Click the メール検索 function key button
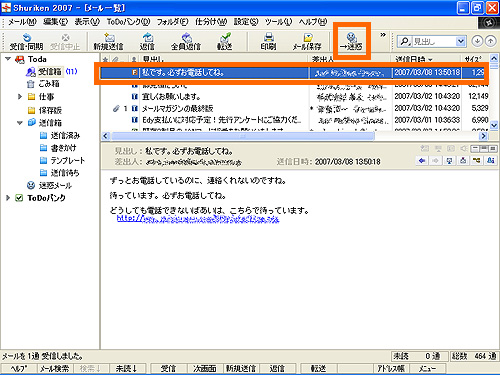Screen dimensions: 500x375 tap(55, 368)
